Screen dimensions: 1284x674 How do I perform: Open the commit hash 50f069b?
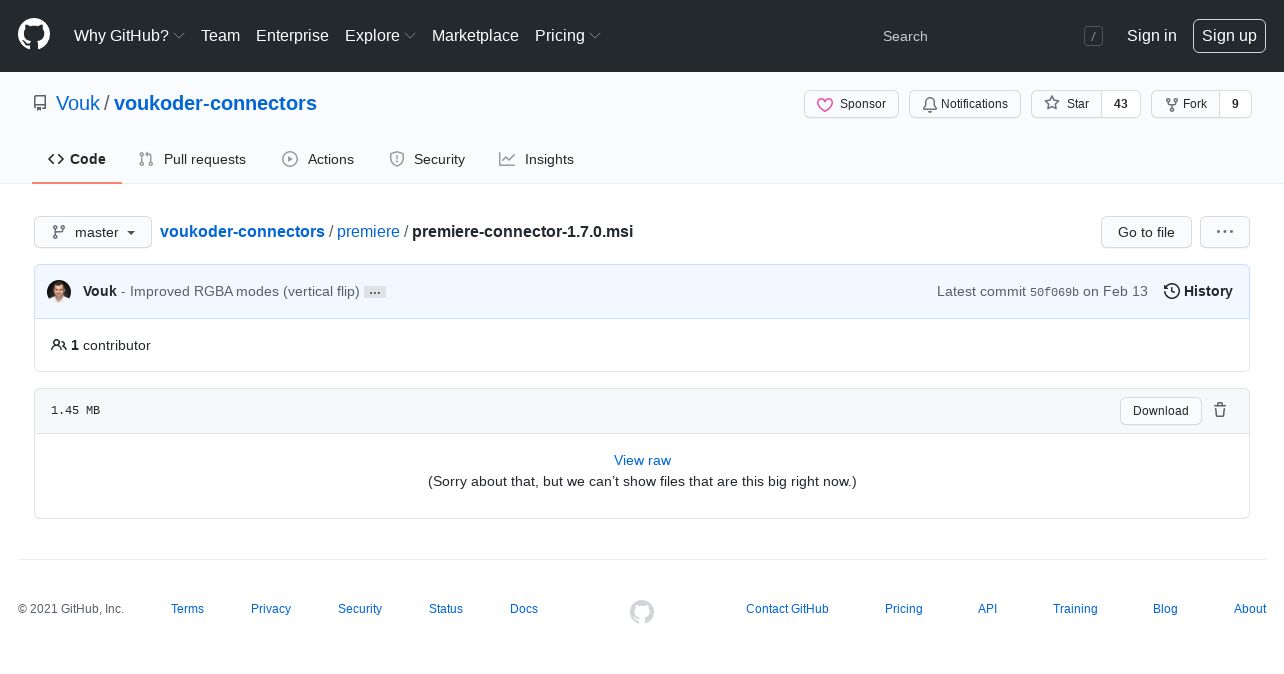[1054, 292]
